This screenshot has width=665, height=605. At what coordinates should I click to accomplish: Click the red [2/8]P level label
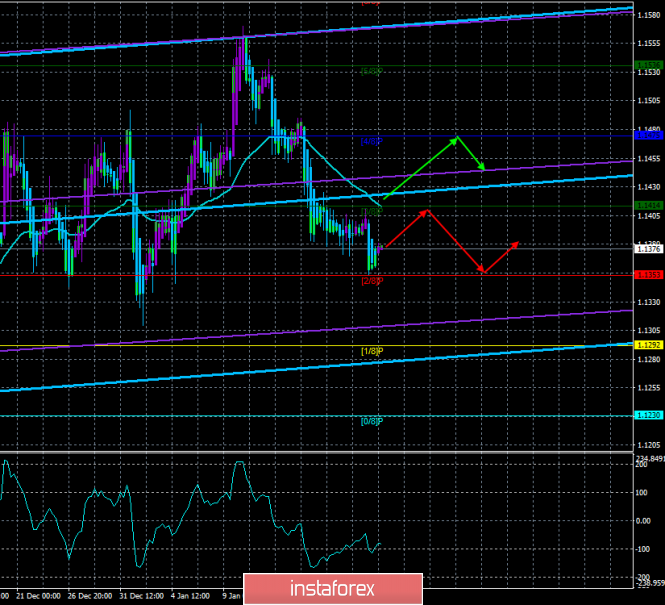[372, 281]
